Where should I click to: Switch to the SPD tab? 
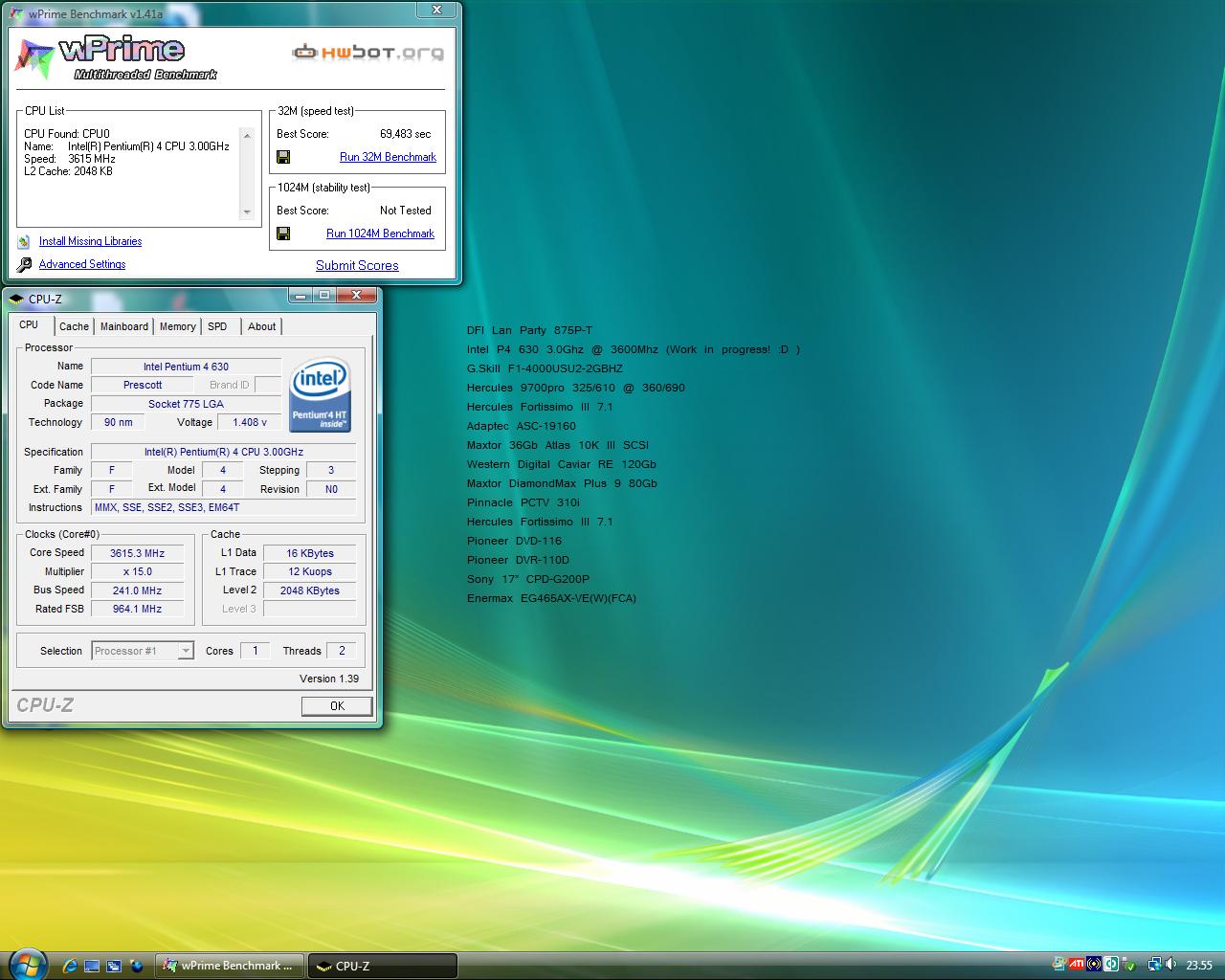click(x=218, y=326)
